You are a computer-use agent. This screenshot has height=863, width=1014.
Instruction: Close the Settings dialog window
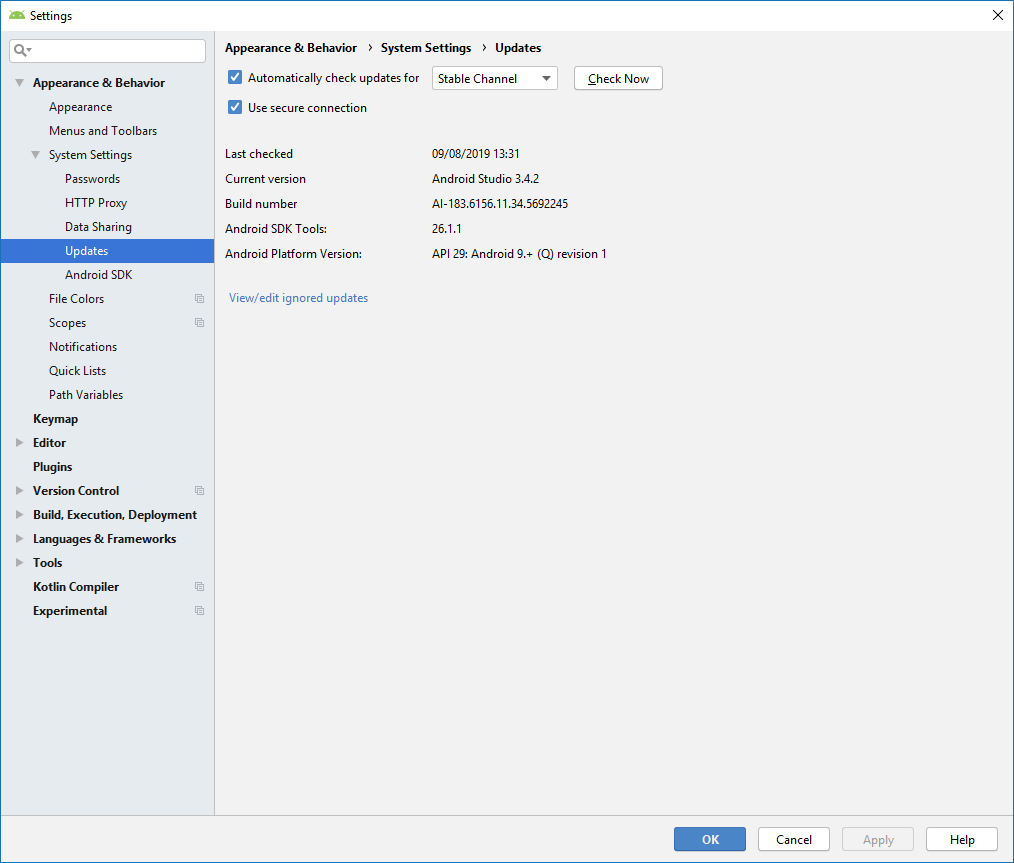pyautogui.click(x=997, y=15)
